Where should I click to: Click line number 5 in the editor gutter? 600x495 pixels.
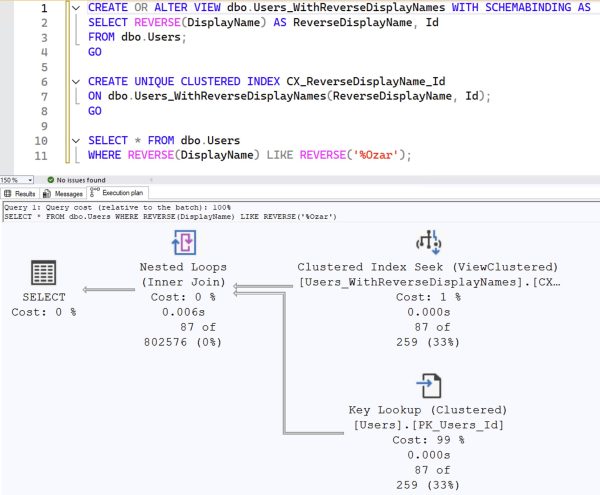coord(43,65)
